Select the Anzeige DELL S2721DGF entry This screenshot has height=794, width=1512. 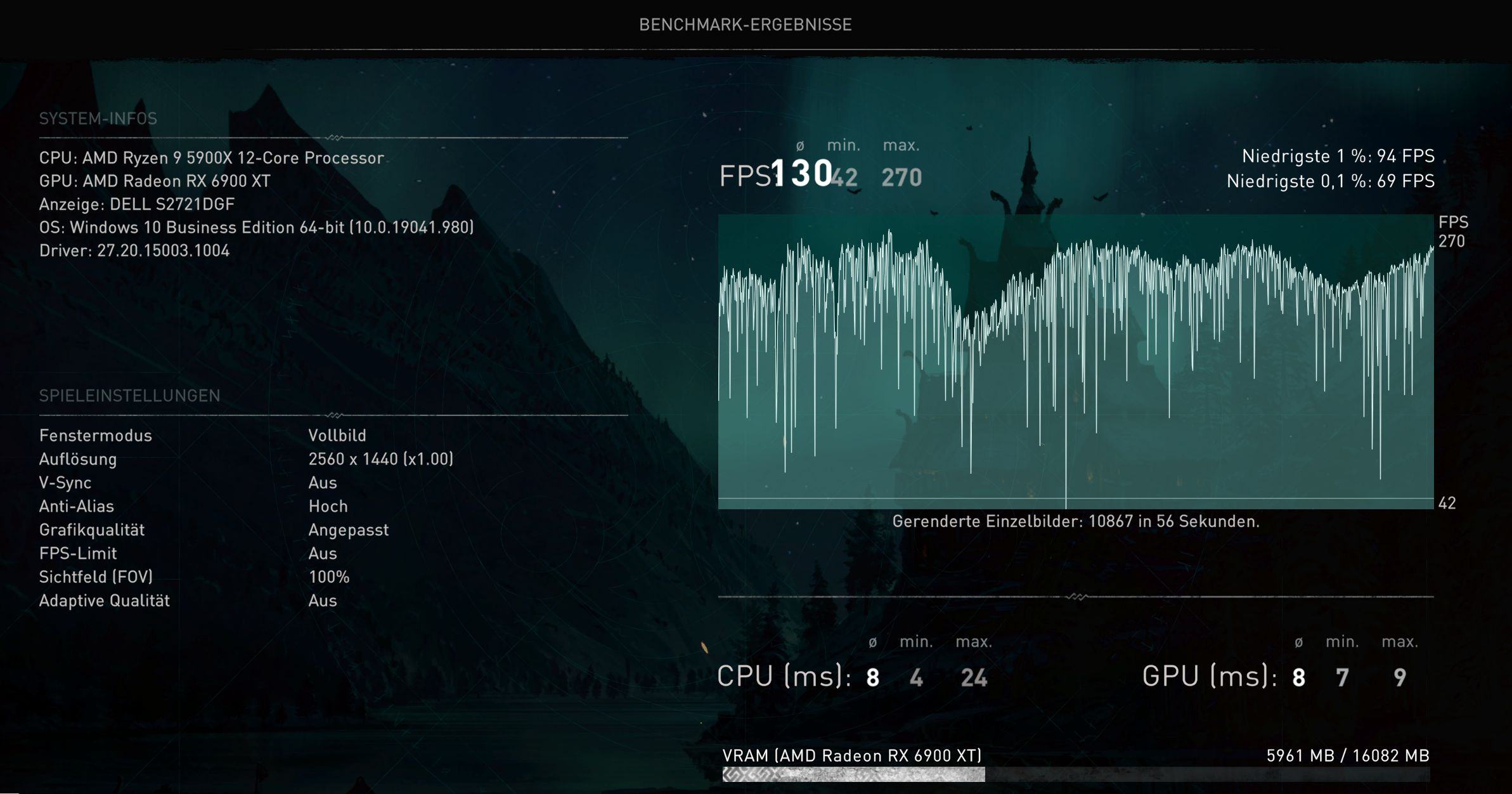137,204
